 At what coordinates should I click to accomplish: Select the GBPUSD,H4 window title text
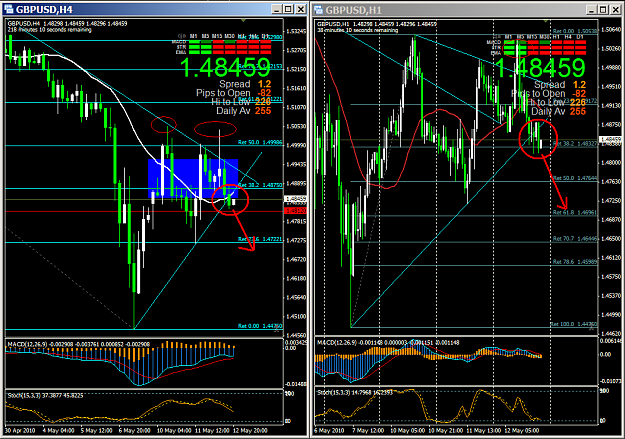pos(44,9)
